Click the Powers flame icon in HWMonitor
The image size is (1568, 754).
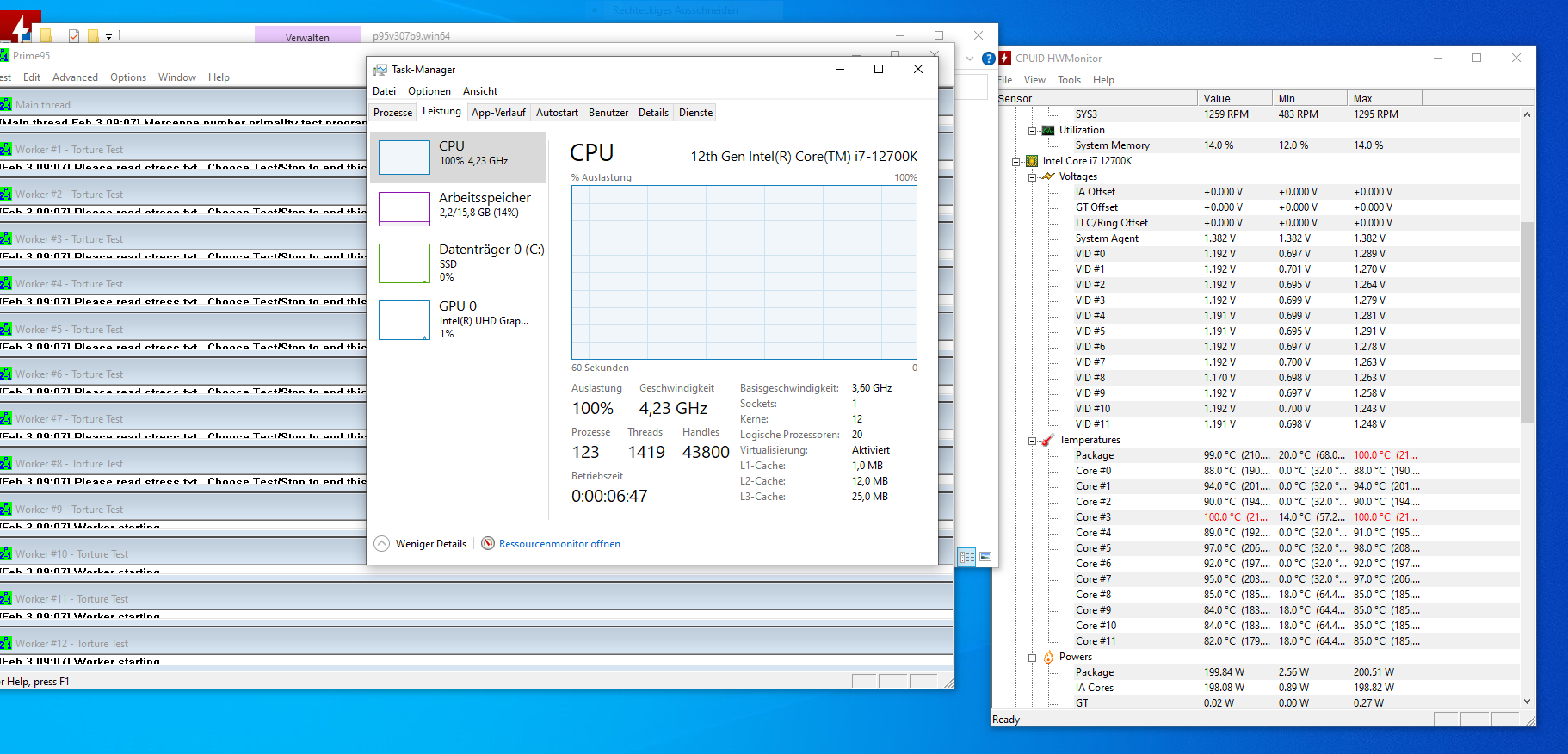coord(1048,657)
